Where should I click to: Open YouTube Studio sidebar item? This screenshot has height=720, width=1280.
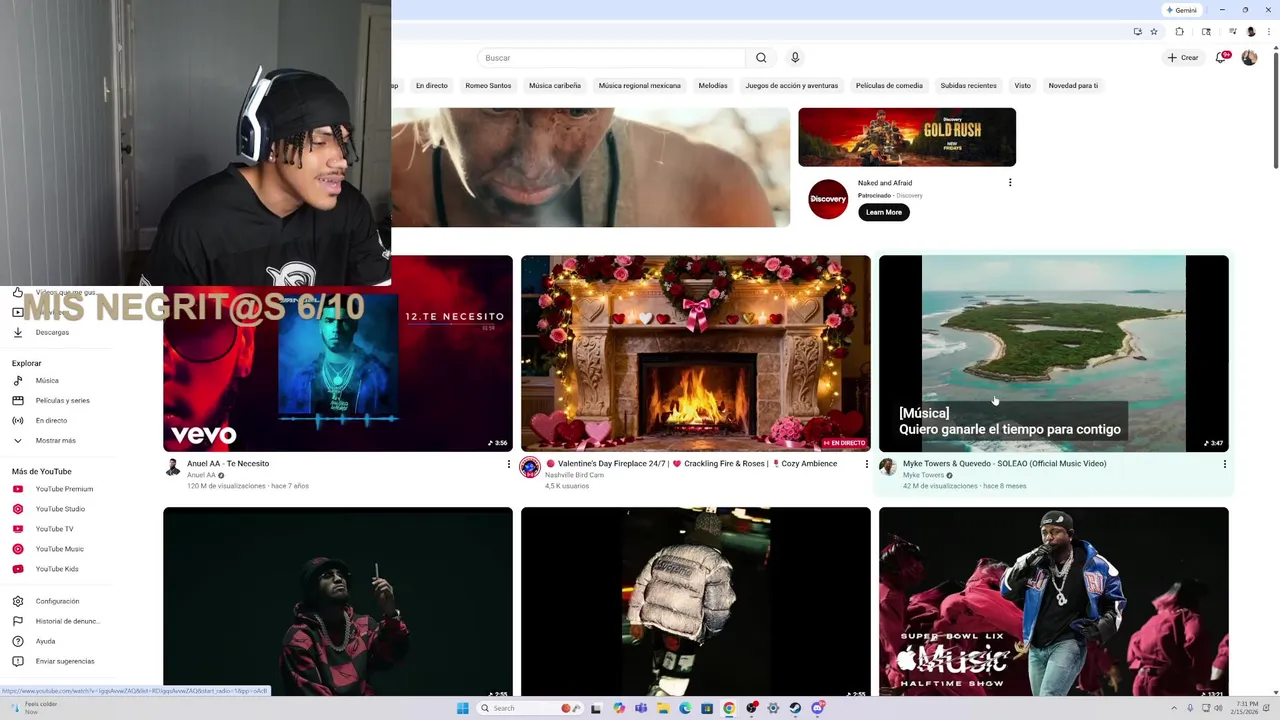[60, 509]
